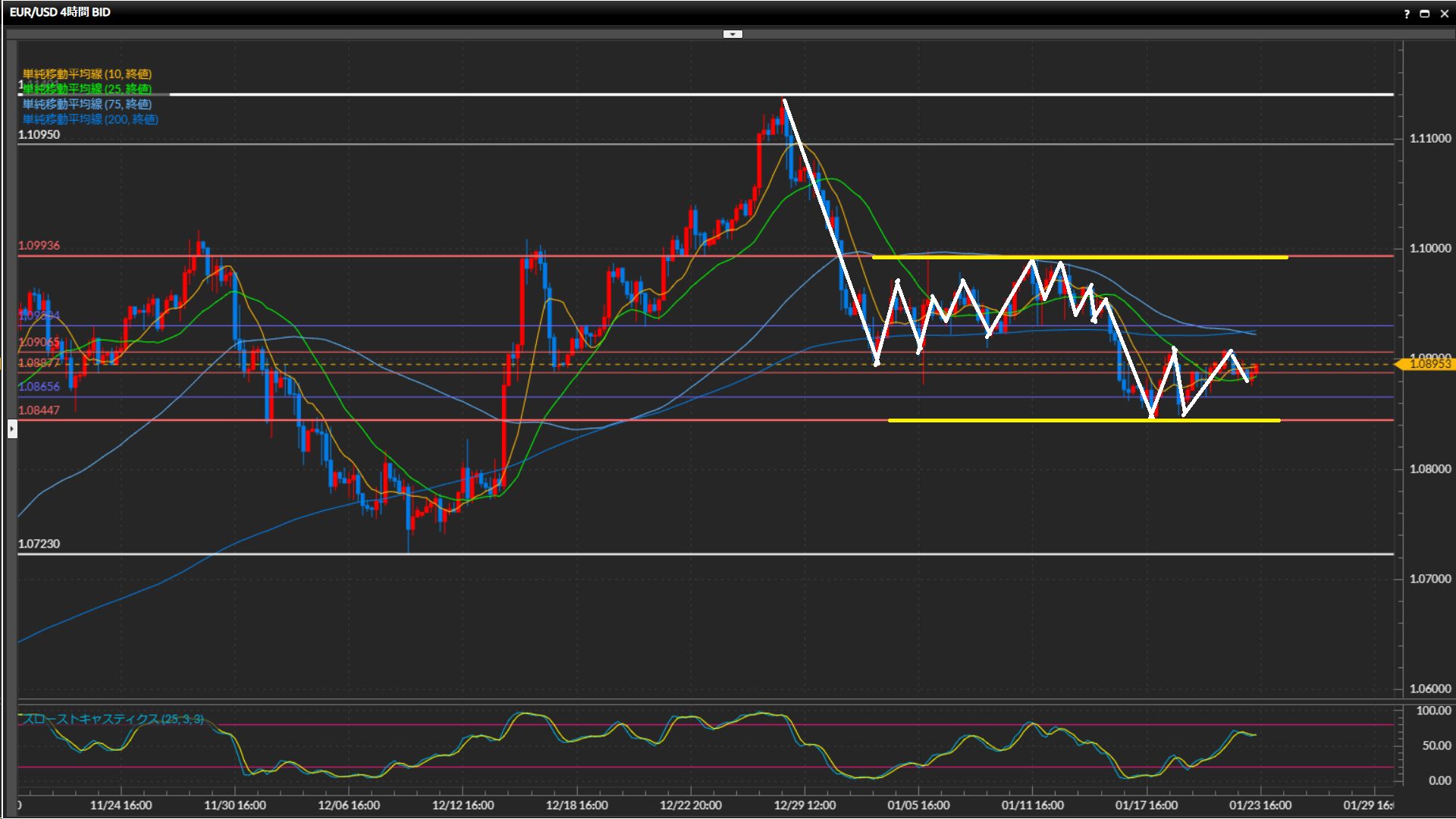Viewport: 1456px width, 819px height.
Task: Select the upper yellow range line
Action: click(1175, 257)
